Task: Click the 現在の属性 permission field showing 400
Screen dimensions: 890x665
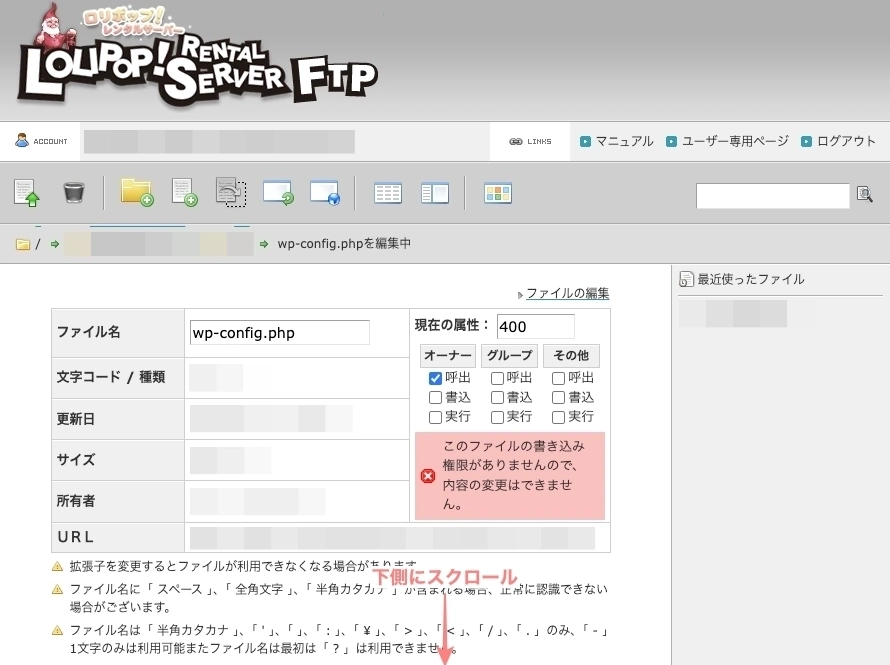Action: coord(536,326)
